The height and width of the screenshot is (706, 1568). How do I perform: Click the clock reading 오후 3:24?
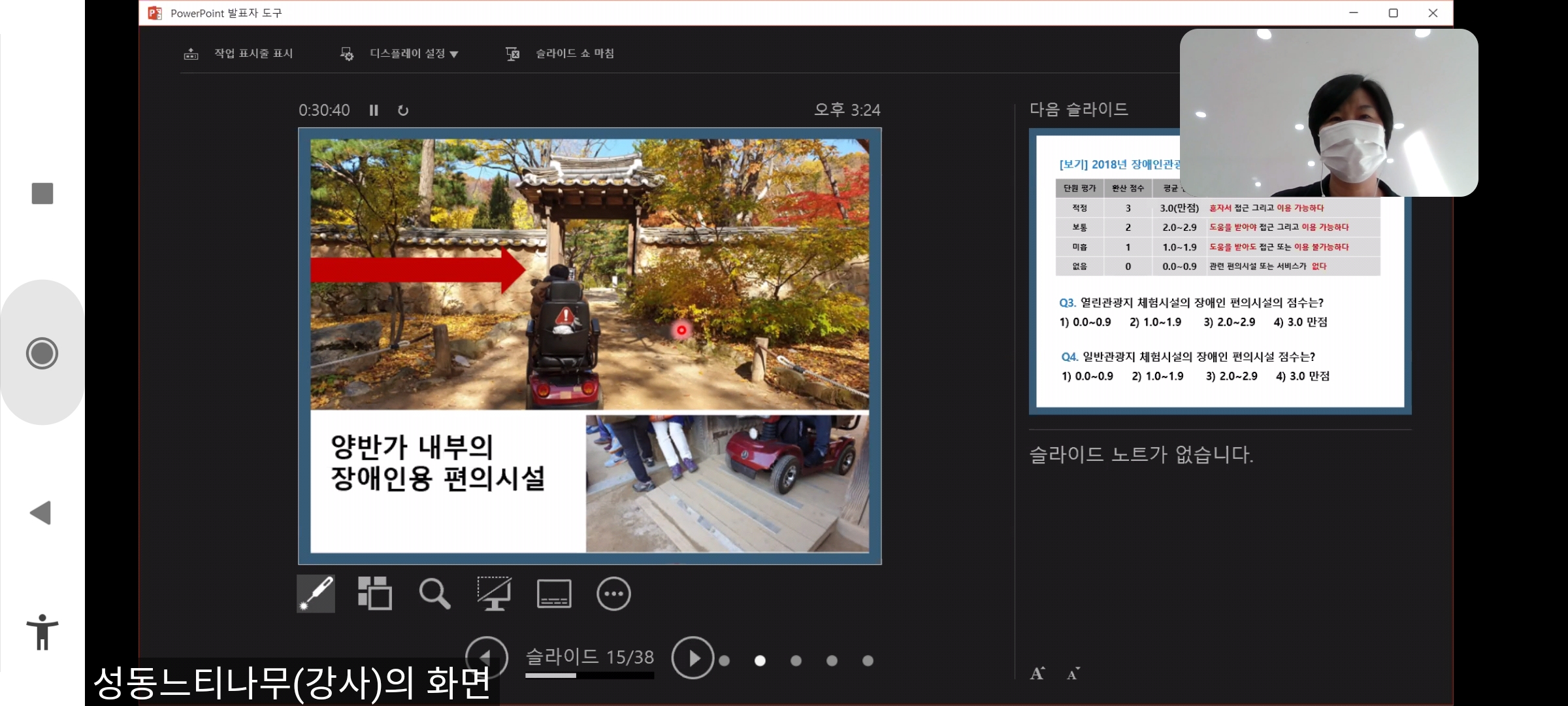(x=847, y=110)
